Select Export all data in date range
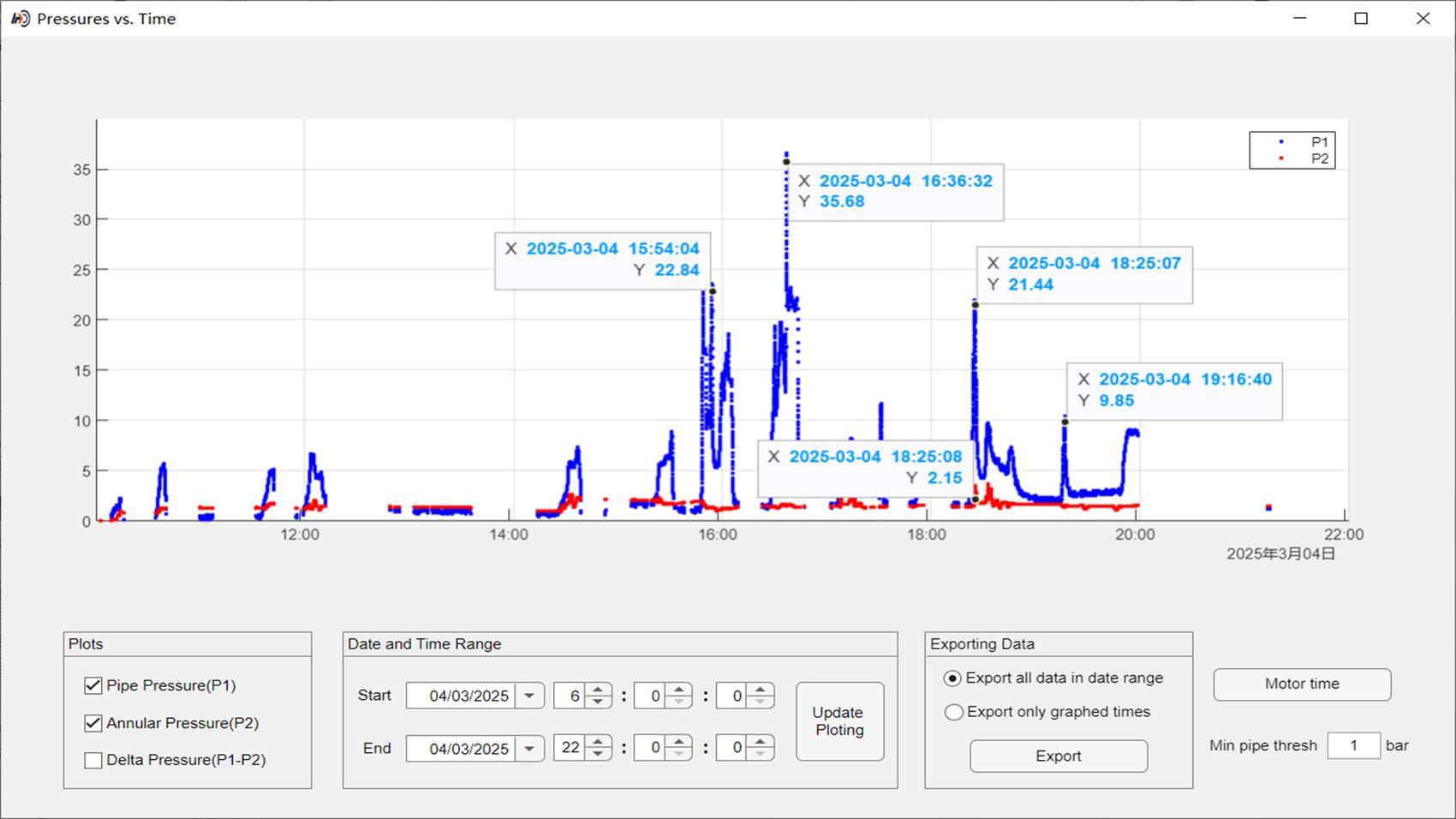 click(x=952, y=679)
